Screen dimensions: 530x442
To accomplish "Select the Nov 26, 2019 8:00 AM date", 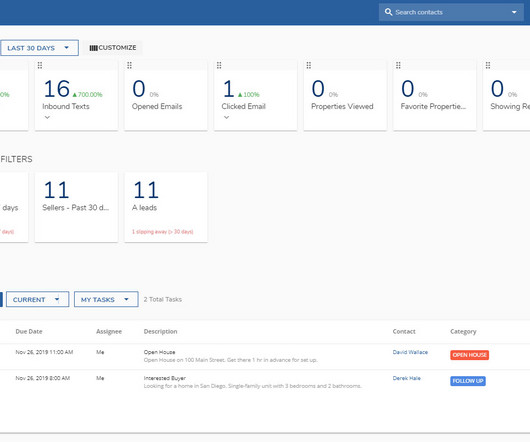I will pos(43,378).
